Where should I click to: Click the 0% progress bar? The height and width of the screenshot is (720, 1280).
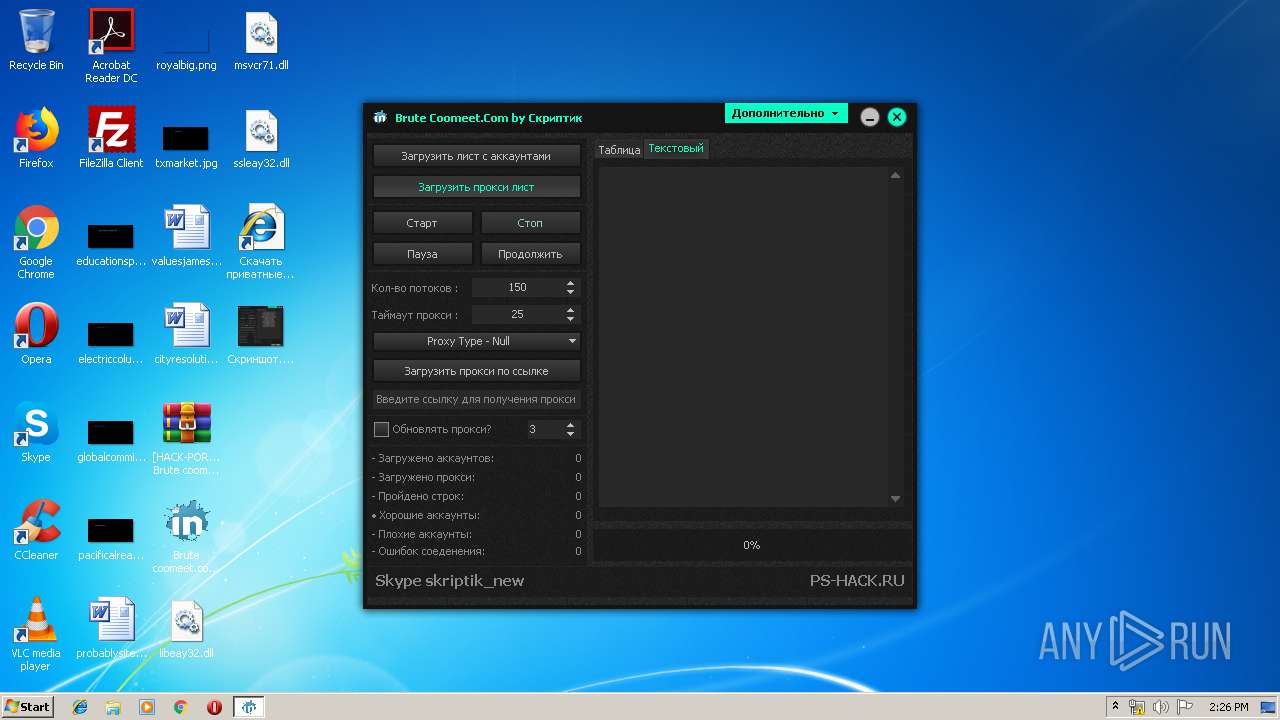click(x=752, y=545)
